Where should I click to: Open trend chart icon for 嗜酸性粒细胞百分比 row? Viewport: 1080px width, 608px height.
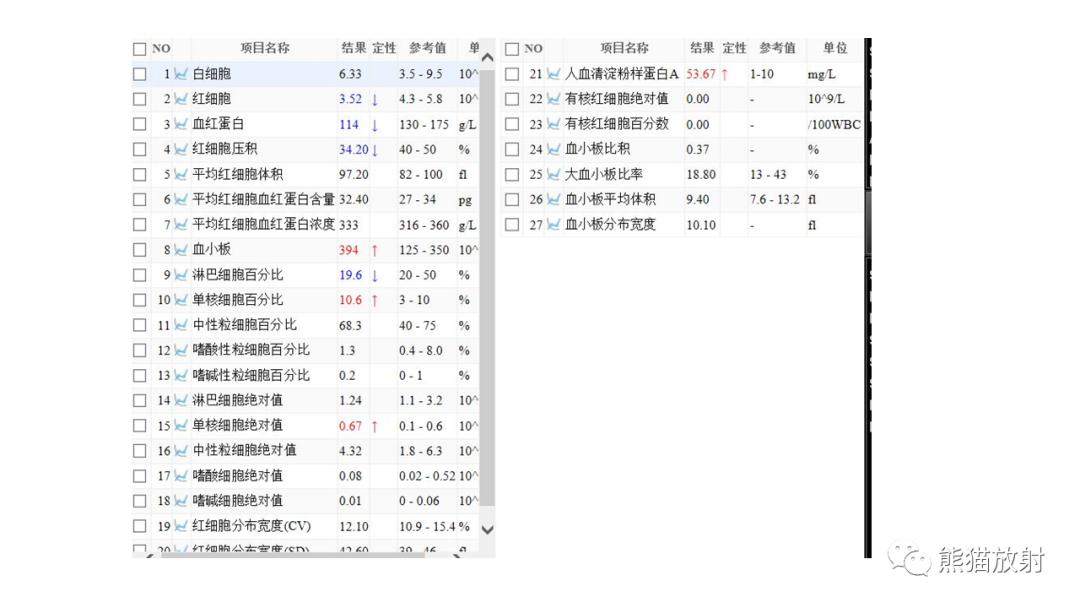pos(180,350)
